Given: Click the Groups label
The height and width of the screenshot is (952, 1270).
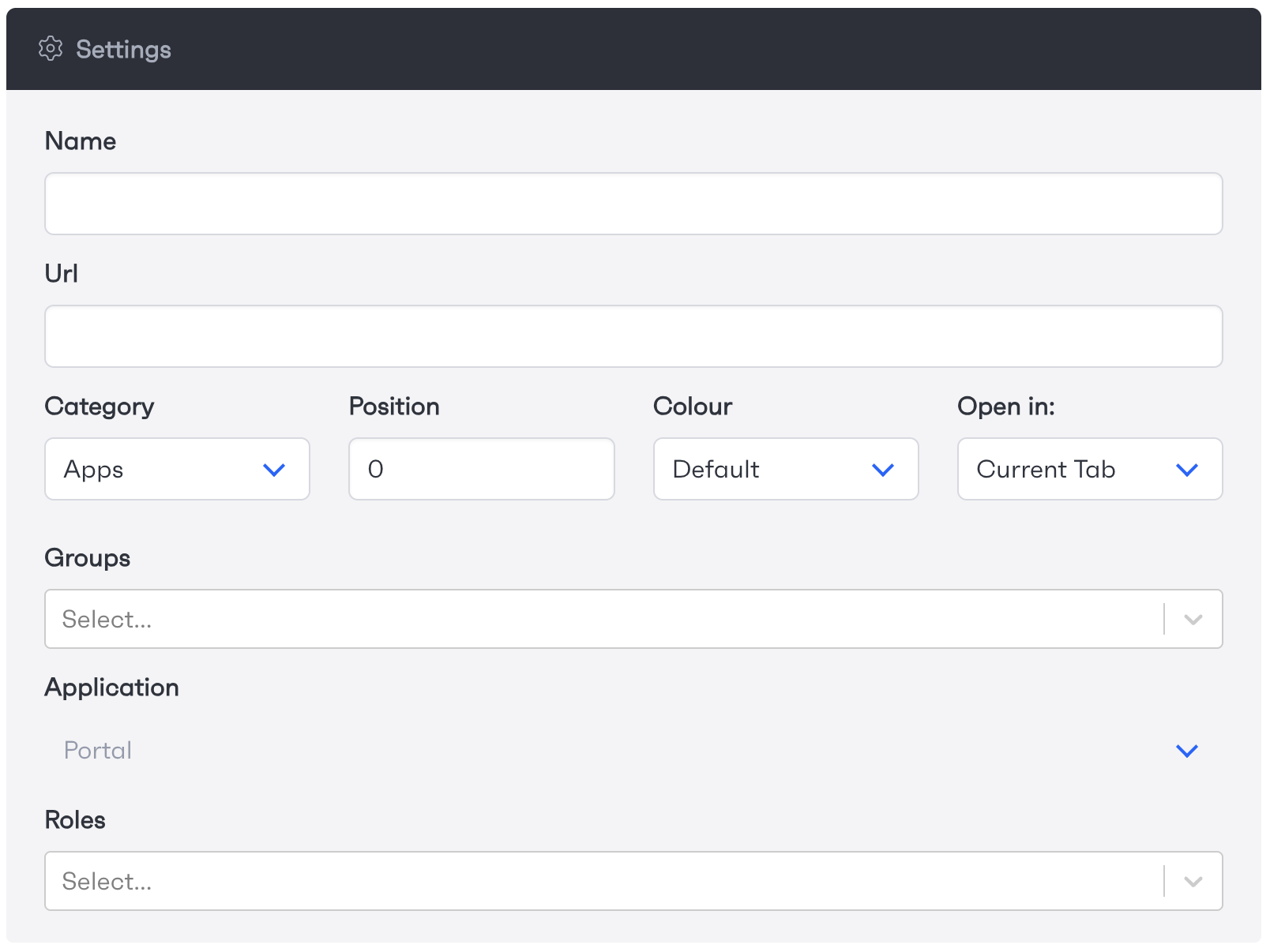Looking at the screenshot, I should [88, 558].
